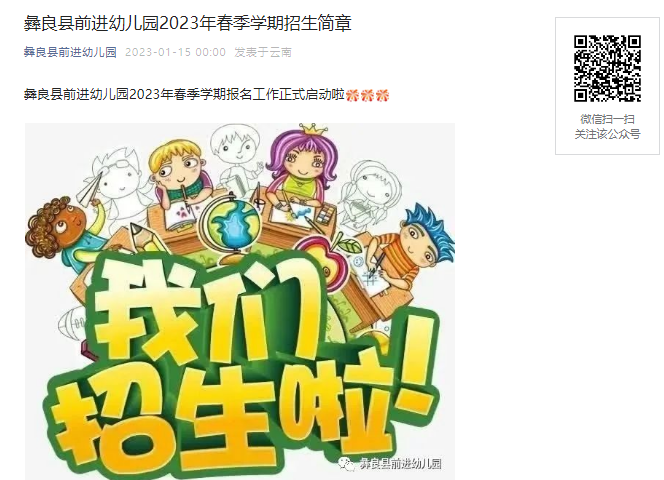Click the 关注该公众号 text under the QR code
The width and height of the screenshot is (664, 480).
pos(607,134)
